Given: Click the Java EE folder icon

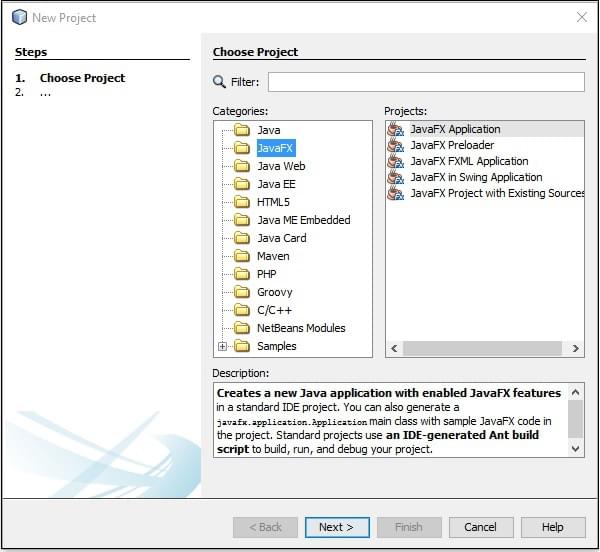Looking at the screenshot, I should (242, 184).
